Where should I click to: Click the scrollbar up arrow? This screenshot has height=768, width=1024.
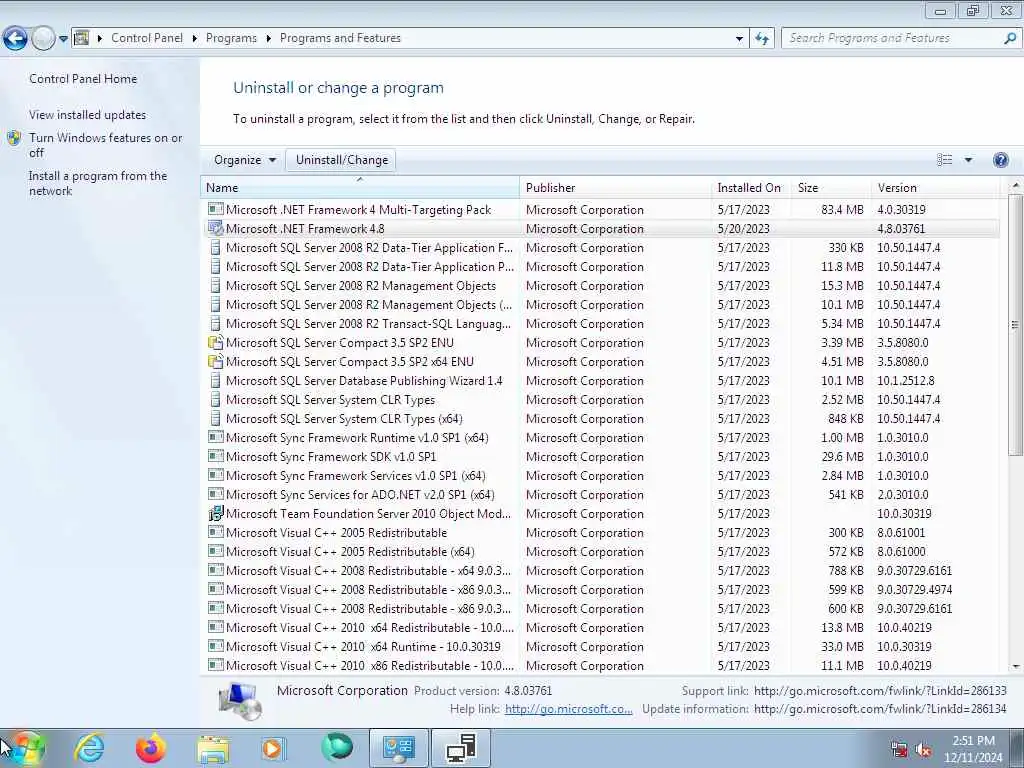(1016, 186)
